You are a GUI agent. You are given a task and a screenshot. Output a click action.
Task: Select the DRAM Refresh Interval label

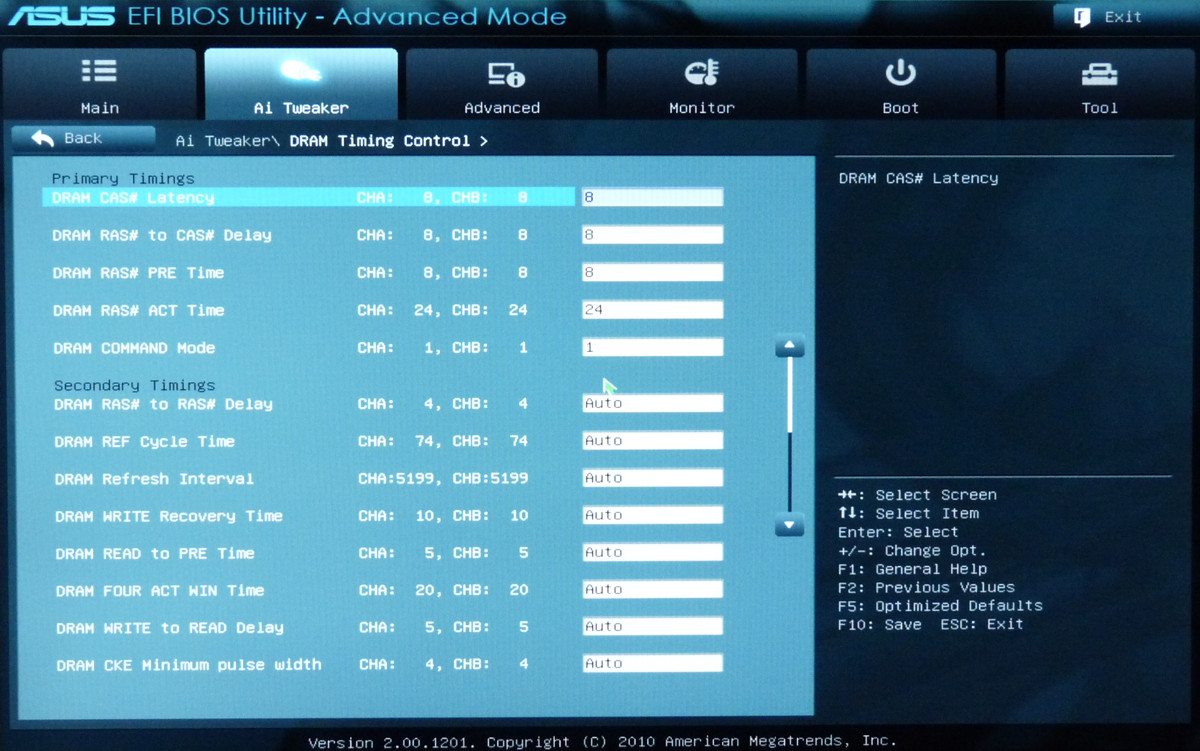[x=154, y=479]
